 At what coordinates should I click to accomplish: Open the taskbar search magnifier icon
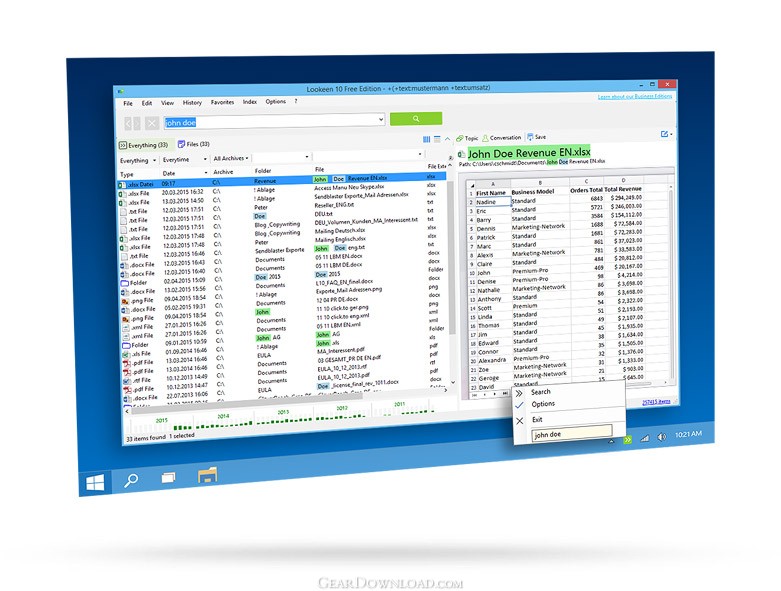(x=131, y=480)
